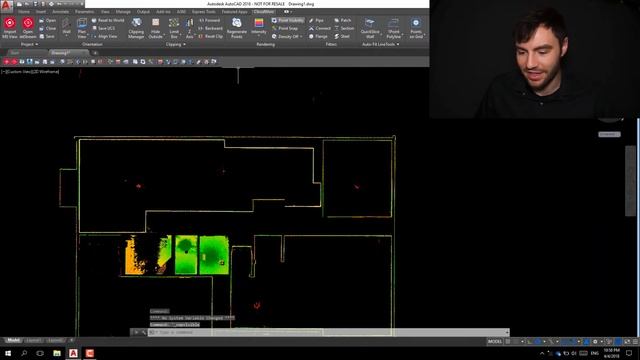Image resolution: width=640 pixels, height=360 pixels.
Task: Switch to the Model layout tab
Action: pyautogui.click(x=13, y=340)
